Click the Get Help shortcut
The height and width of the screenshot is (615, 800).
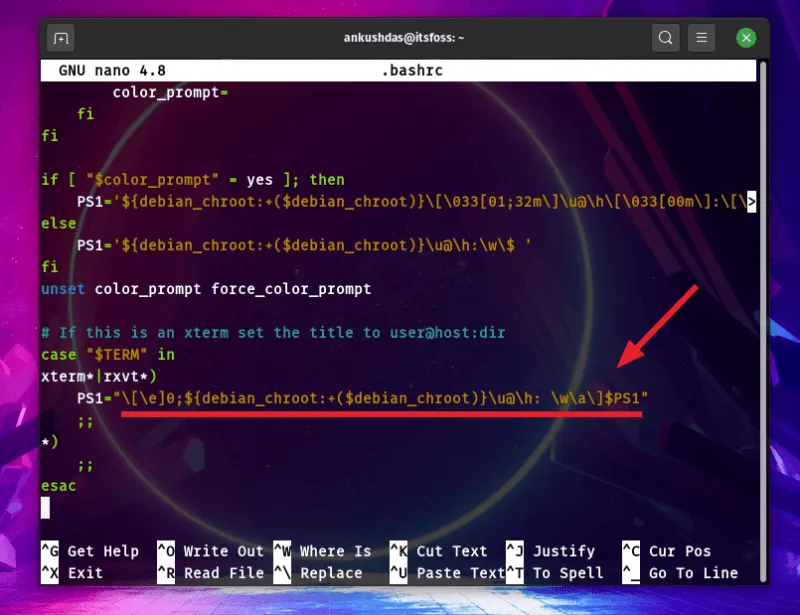102,551
